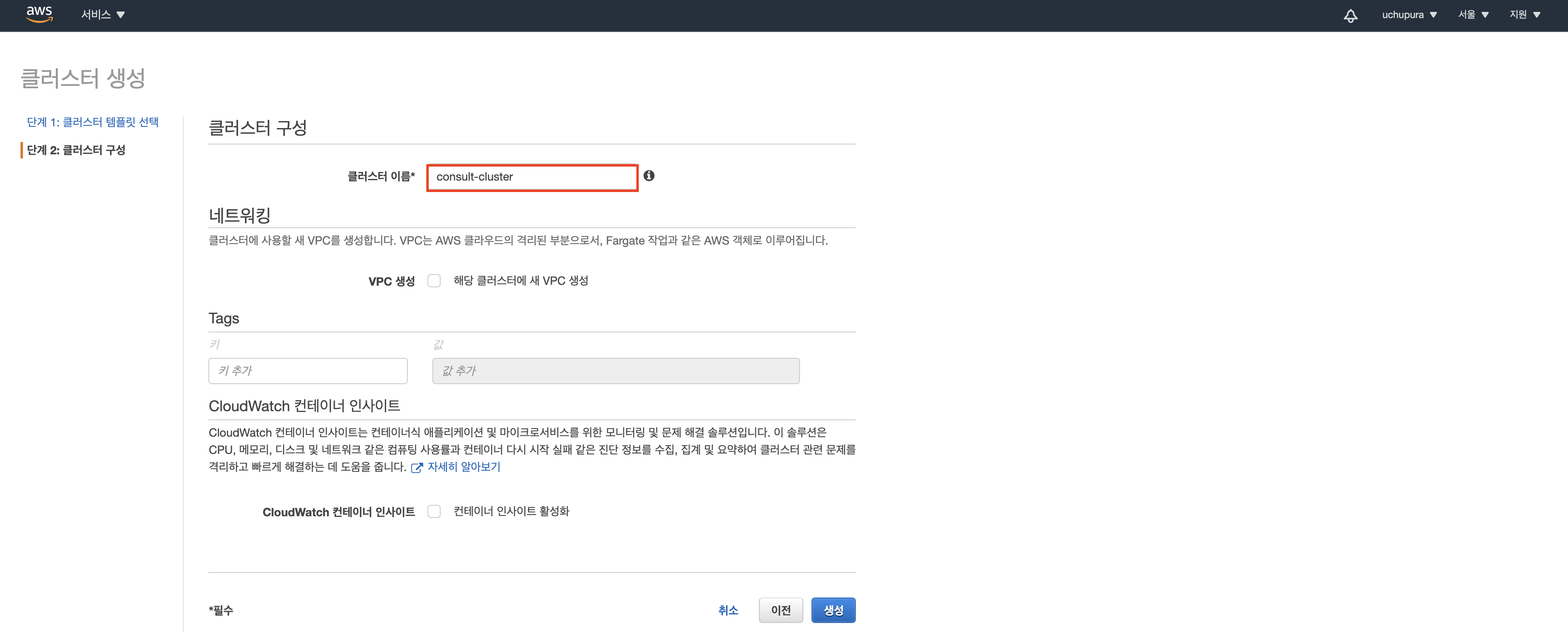1568x632 pixels.
Task: Click external link icon before 자세히 알아보기
Action: pos(417,467)
